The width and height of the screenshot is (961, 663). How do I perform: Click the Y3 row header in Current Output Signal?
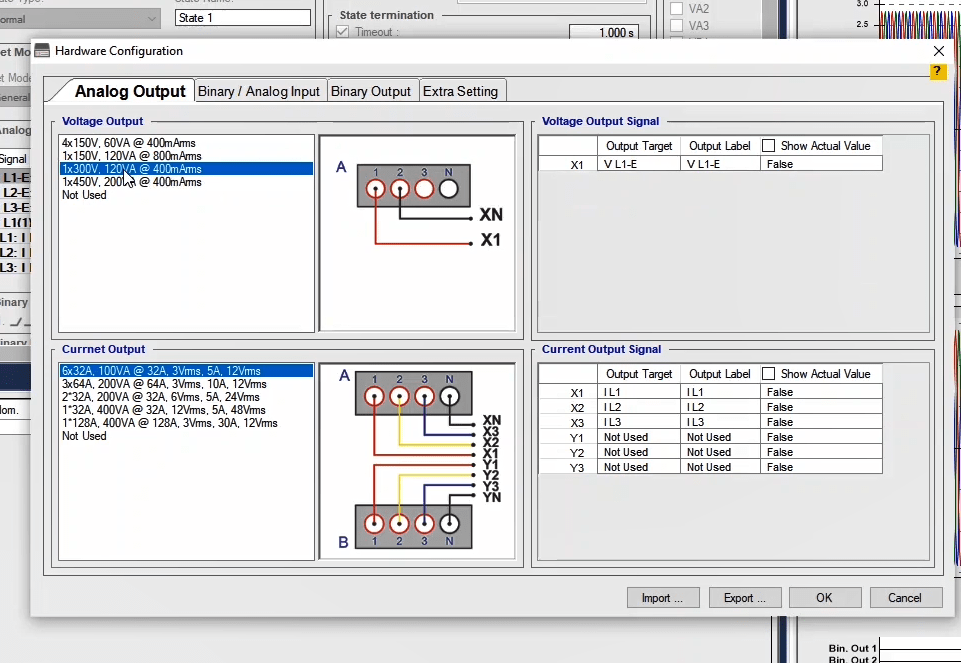point(568,468)
